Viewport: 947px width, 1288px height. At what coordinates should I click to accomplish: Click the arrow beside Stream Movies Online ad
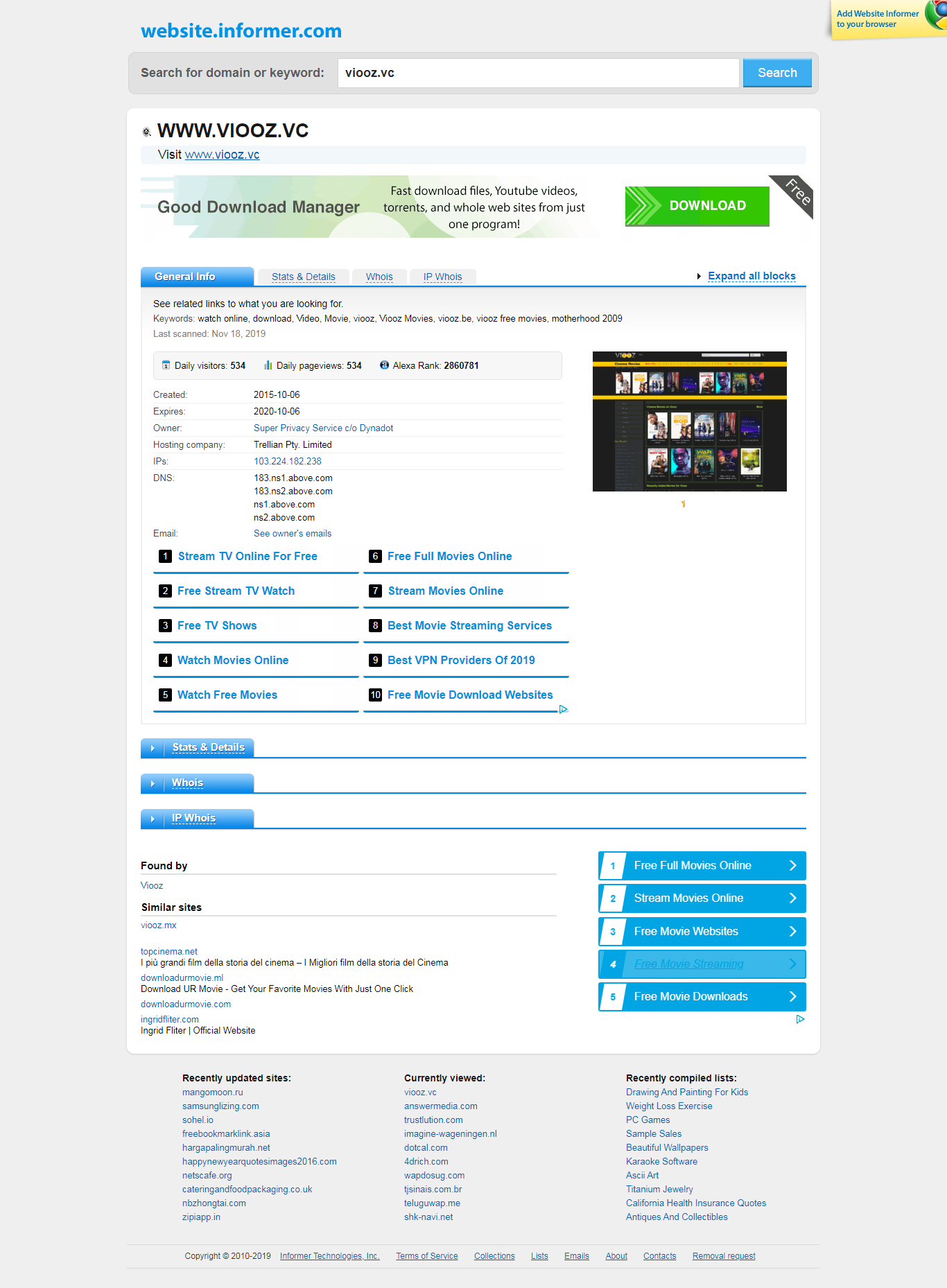click(793, 898)
